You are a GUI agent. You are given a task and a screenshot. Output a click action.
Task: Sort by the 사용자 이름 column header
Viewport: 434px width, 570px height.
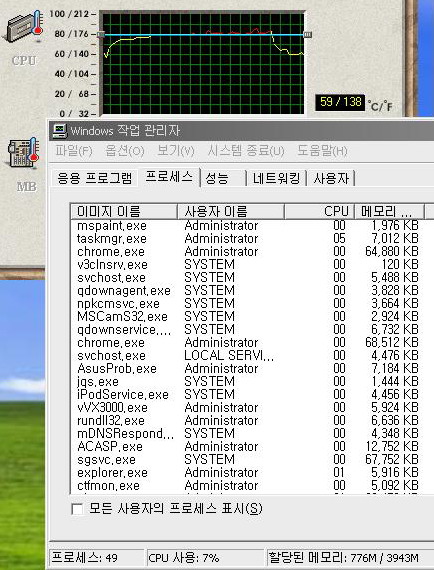(x=231, y=212)
